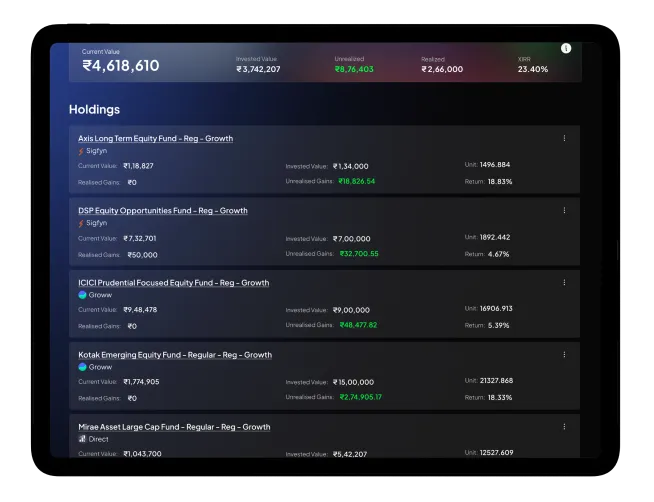Click Mirae current value ₹1,043,700
This screenshot has height=502, width=654.
coord(142,454)
